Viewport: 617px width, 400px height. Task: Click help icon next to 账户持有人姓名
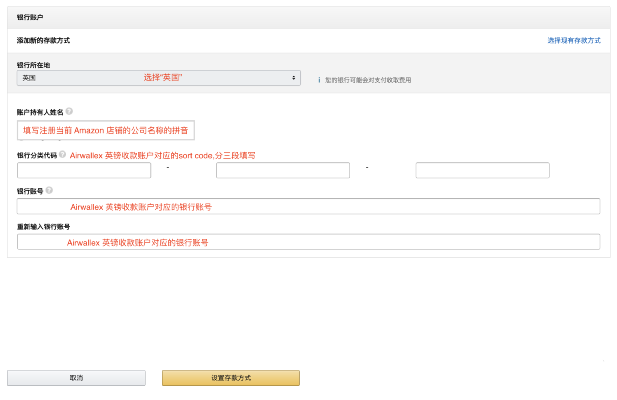(x=69, y=112)
